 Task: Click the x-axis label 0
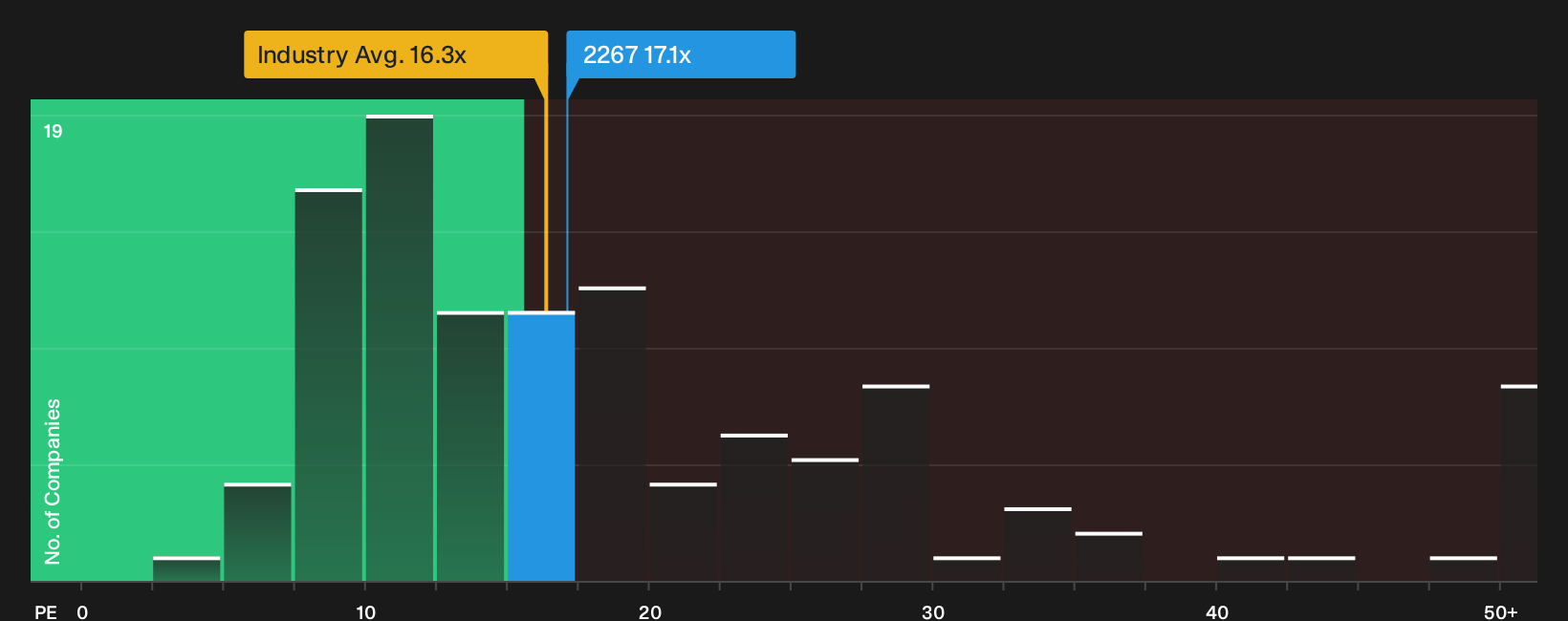point(82,611)
